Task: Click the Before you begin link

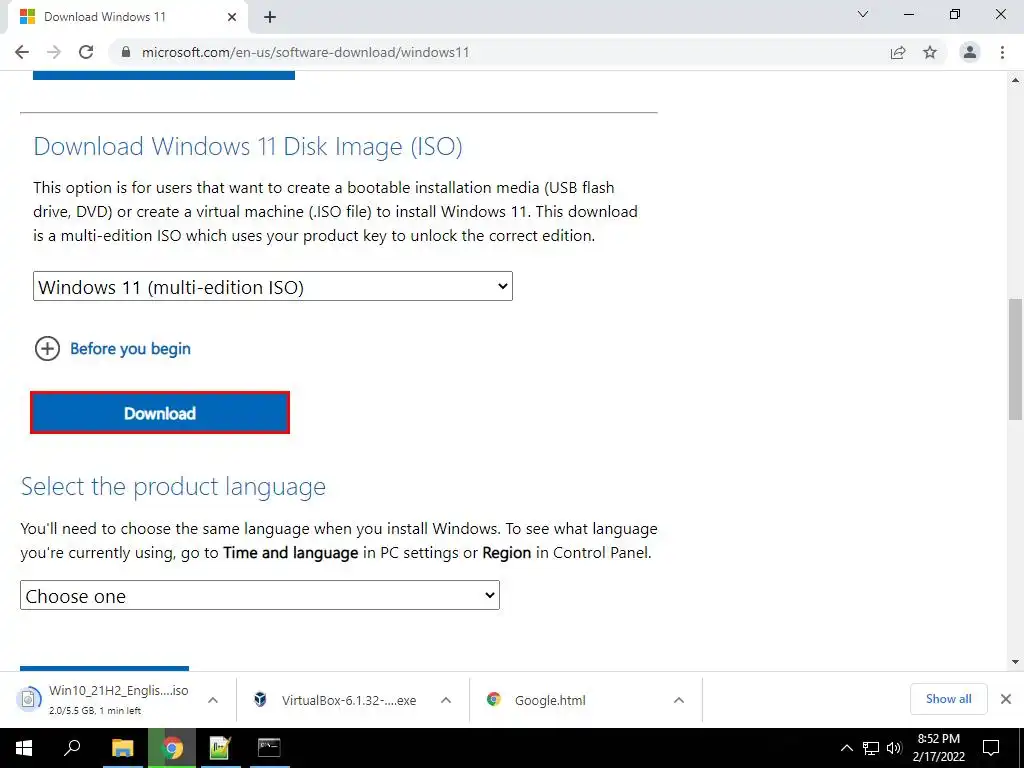Action: tap(131, 349)
